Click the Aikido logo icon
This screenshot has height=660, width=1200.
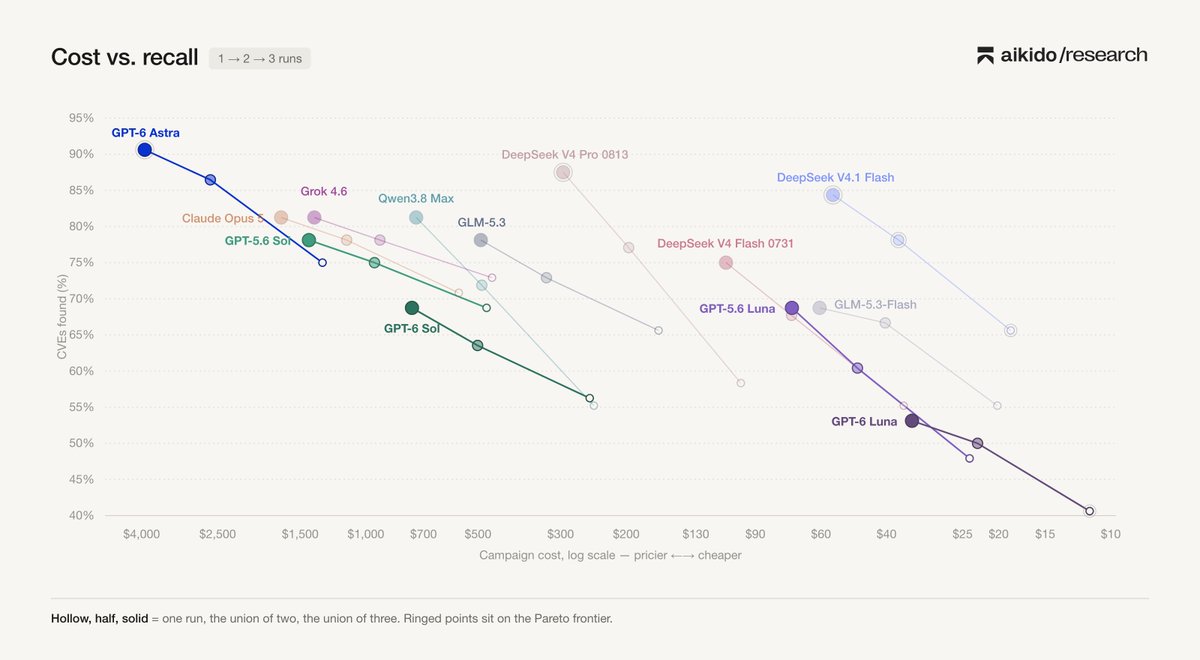(985, 56)
